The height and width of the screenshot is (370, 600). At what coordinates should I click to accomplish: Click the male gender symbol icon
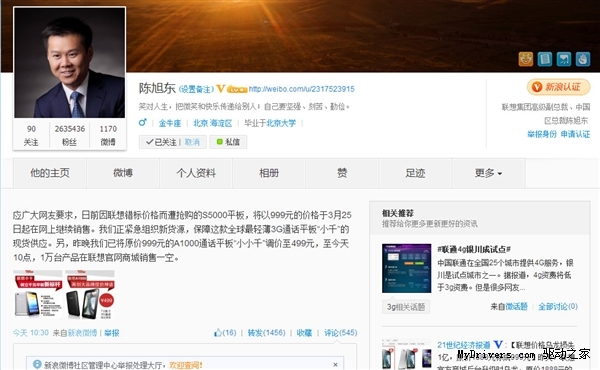[x=142, y=122]
